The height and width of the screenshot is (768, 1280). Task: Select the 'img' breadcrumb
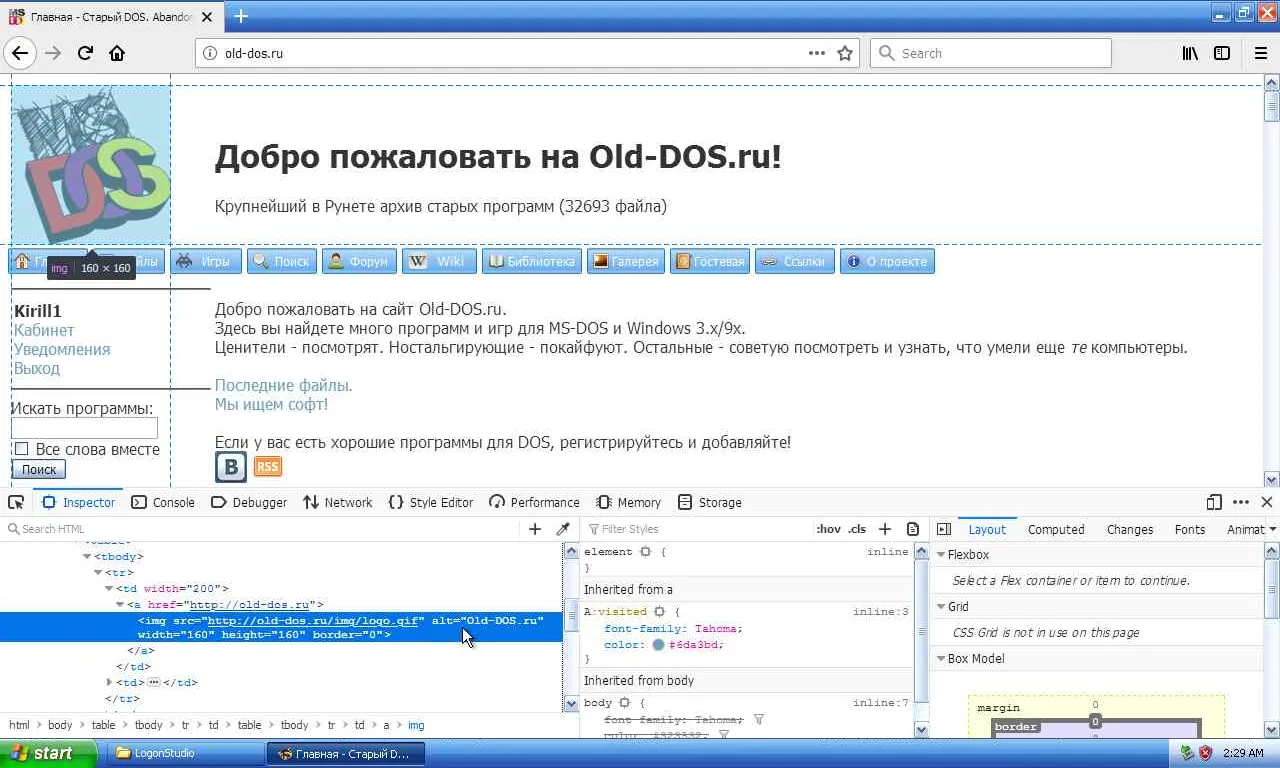coord(416,725)
